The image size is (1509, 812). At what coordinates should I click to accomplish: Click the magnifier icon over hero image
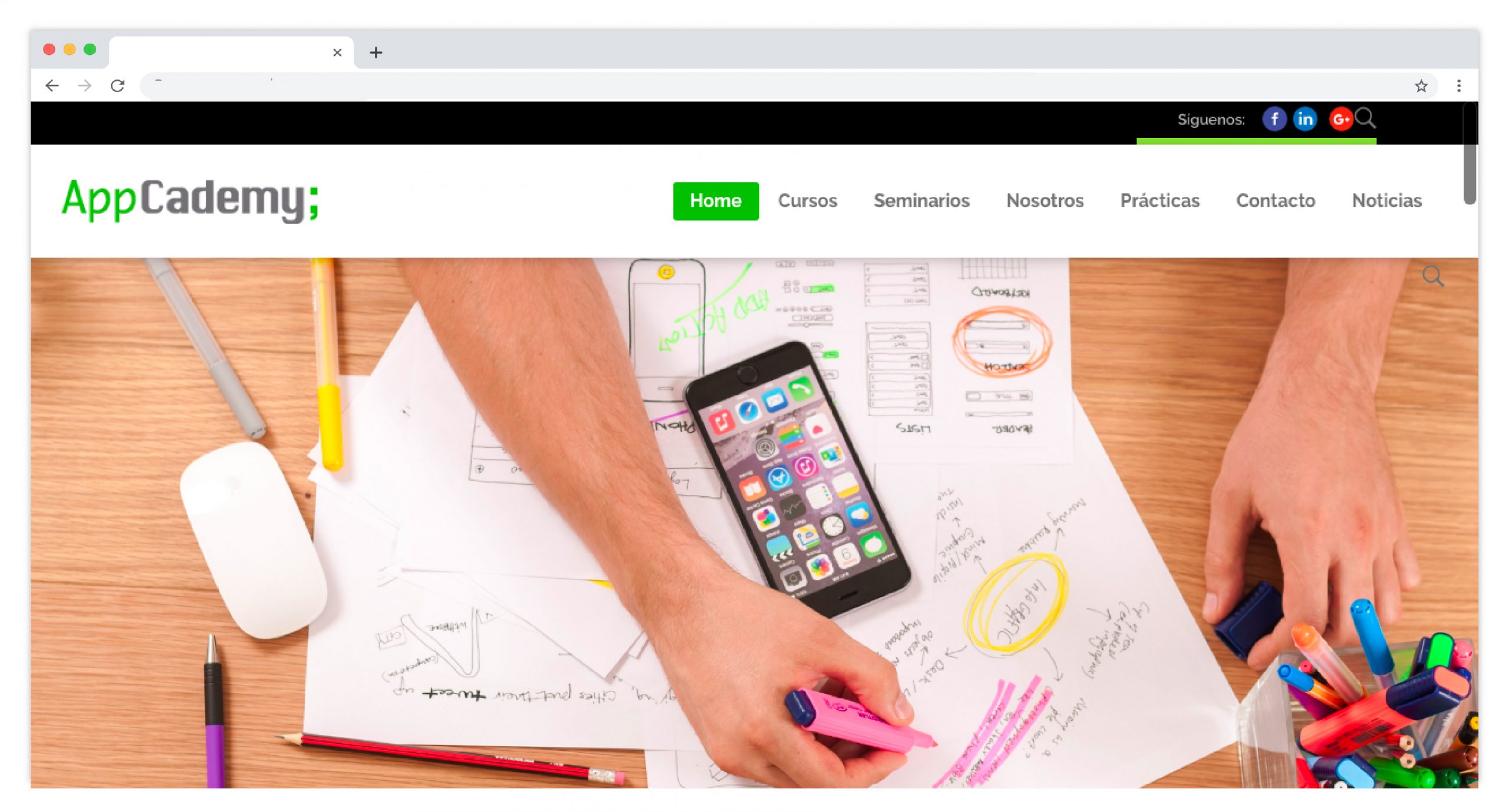[1433, 276]
